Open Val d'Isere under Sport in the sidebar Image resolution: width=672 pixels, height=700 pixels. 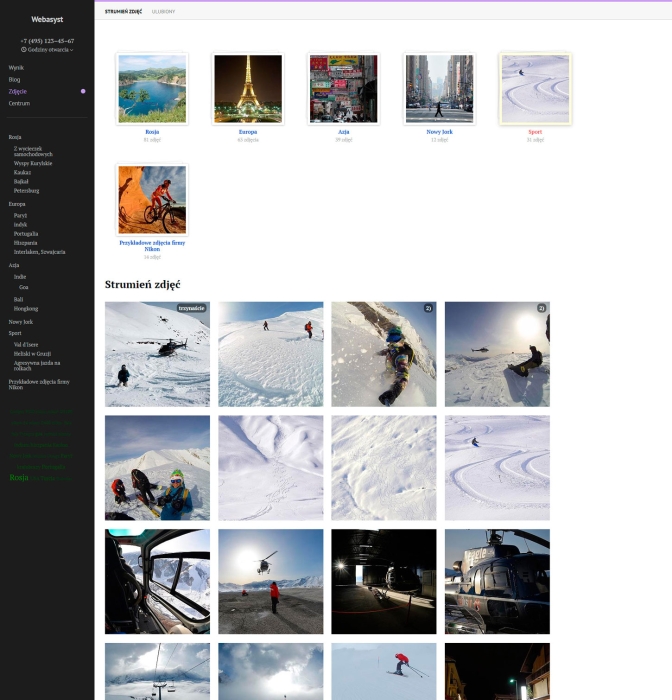26,343
